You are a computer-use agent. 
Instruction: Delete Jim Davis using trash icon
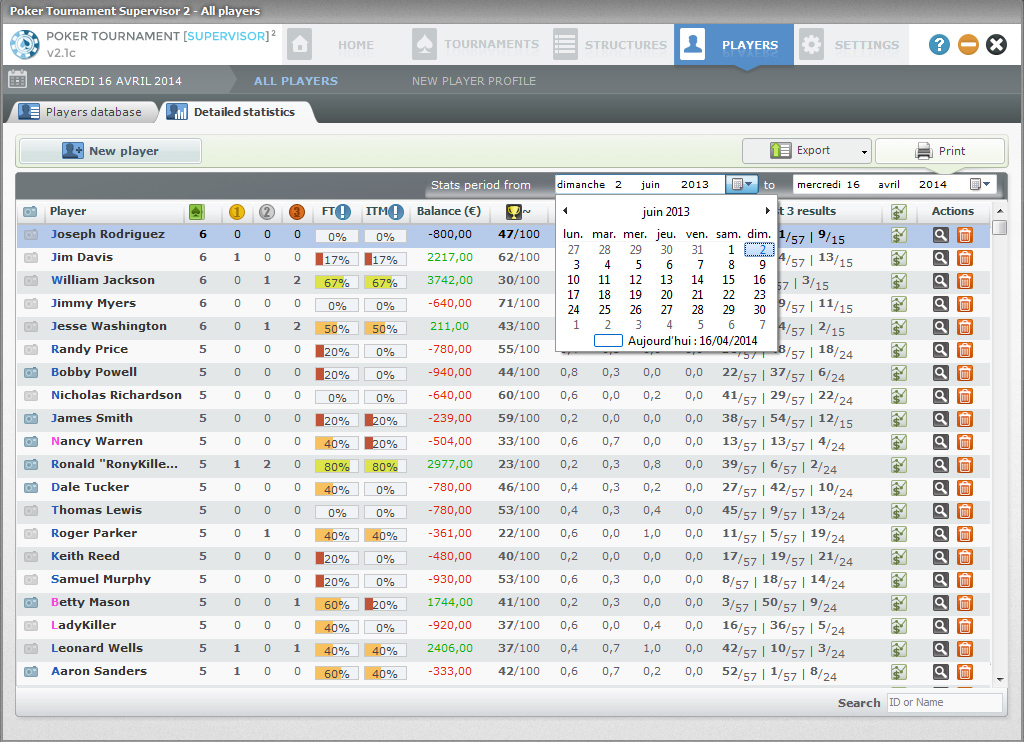(965, 258)
